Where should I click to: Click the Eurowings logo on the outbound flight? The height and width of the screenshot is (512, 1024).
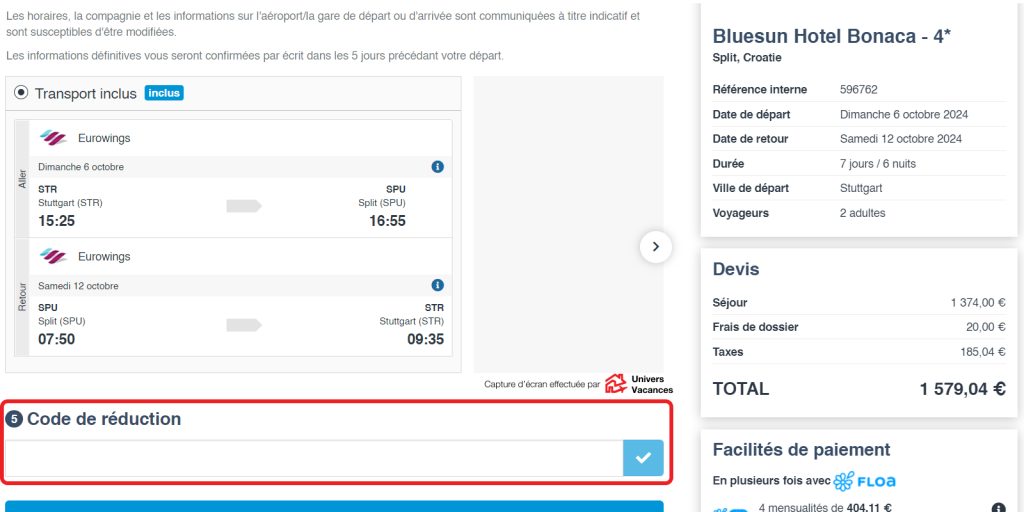pos(53,138)
